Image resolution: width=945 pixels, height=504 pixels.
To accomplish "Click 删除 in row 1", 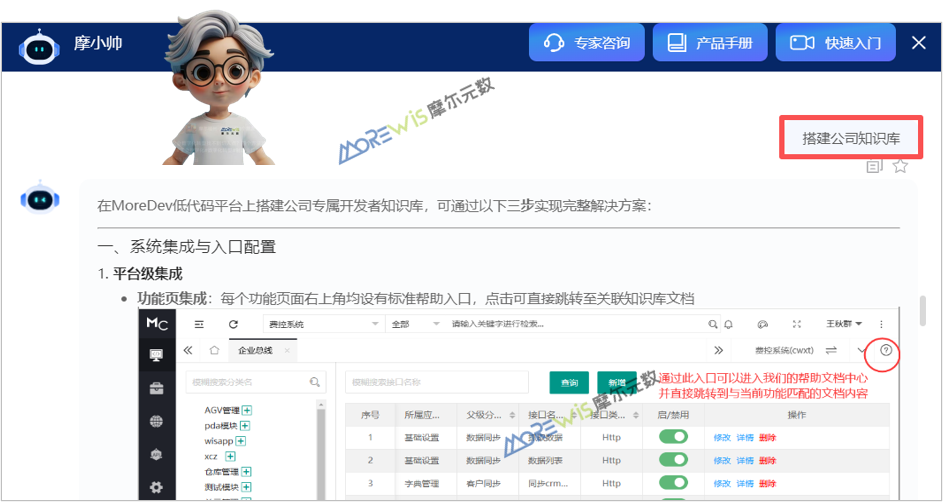I will click(768, 438).
